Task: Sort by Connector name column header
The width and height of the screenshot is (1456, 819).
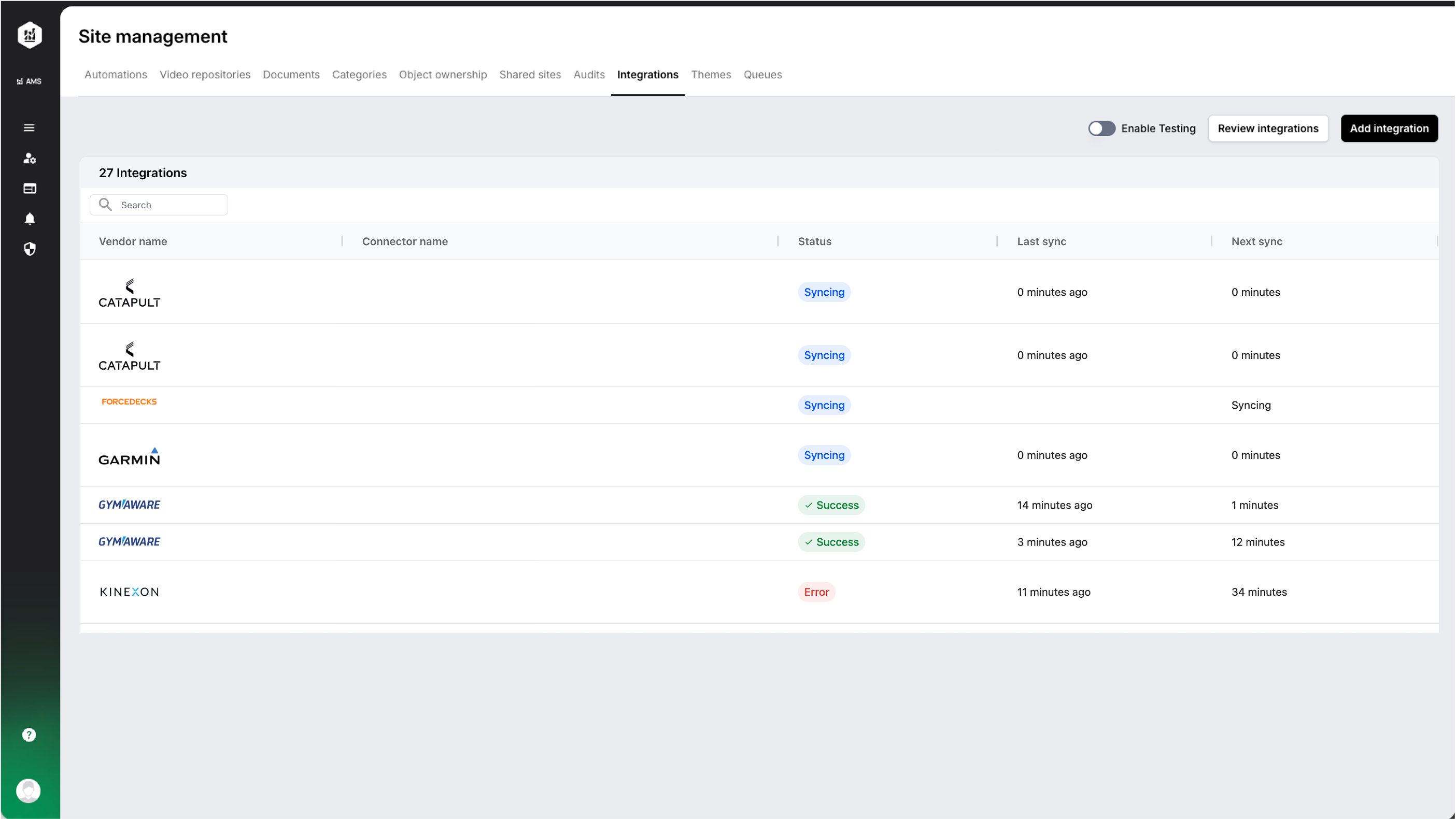Action: coord(405,241)
